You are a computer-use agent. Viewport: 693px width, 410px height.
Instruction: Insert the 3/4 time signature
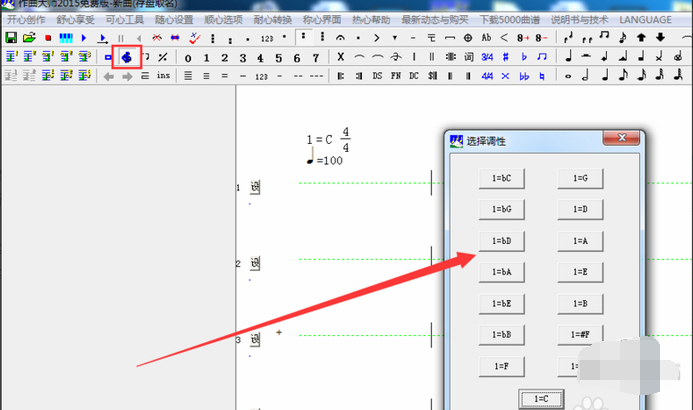(487, 57)
